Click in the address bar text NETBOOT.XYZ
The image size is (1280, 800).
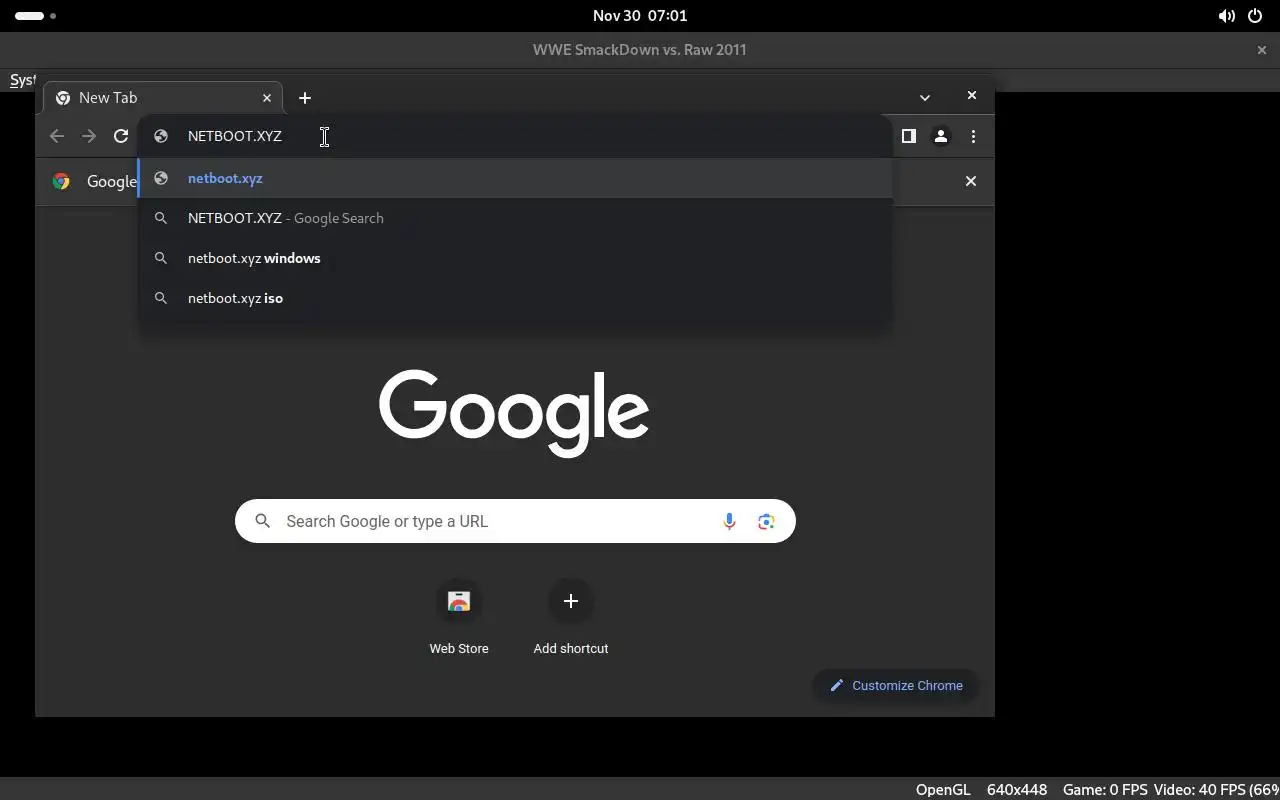click(235, 136)
